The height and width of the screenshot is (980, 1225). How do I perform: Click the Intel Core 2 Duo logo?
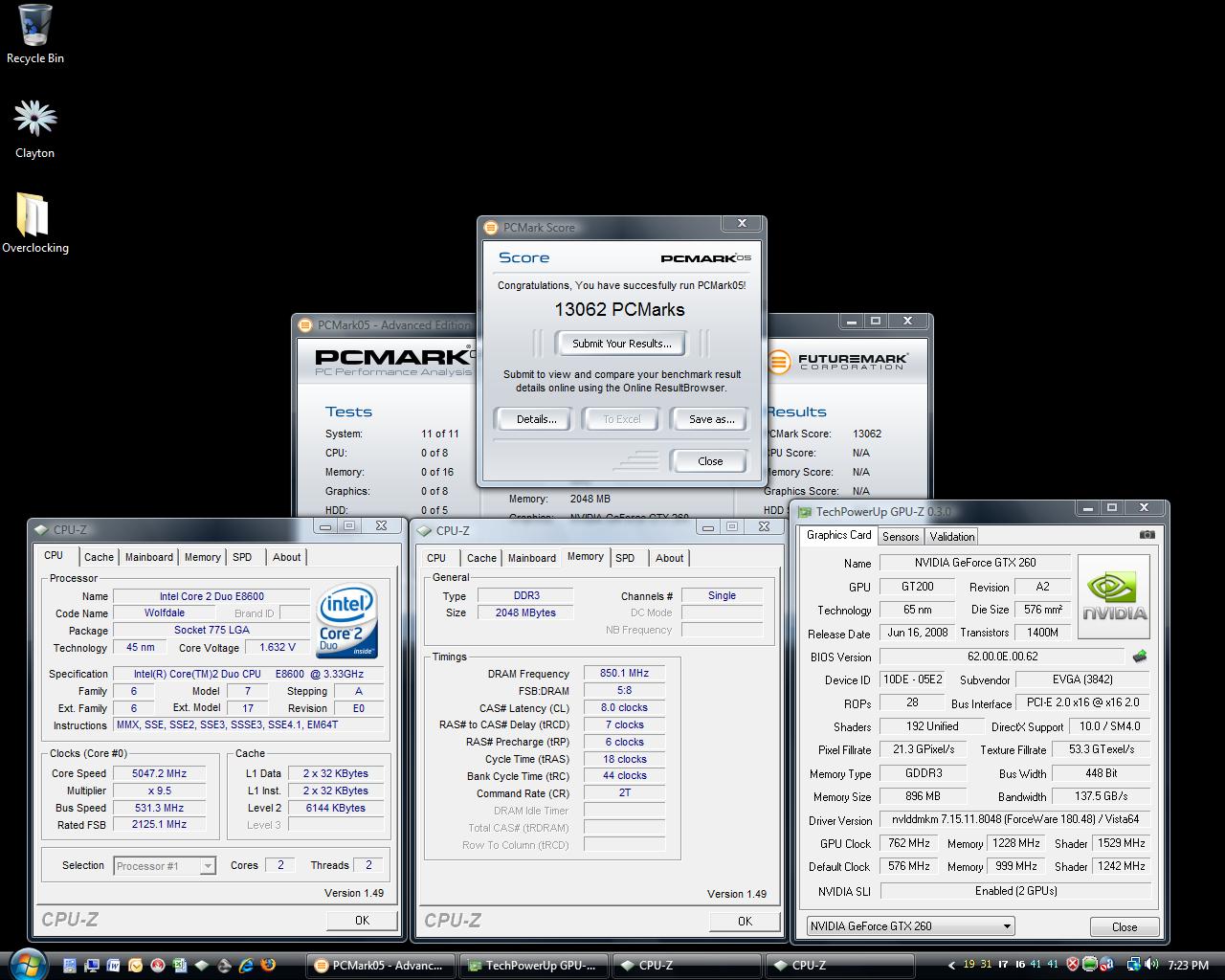347,620
